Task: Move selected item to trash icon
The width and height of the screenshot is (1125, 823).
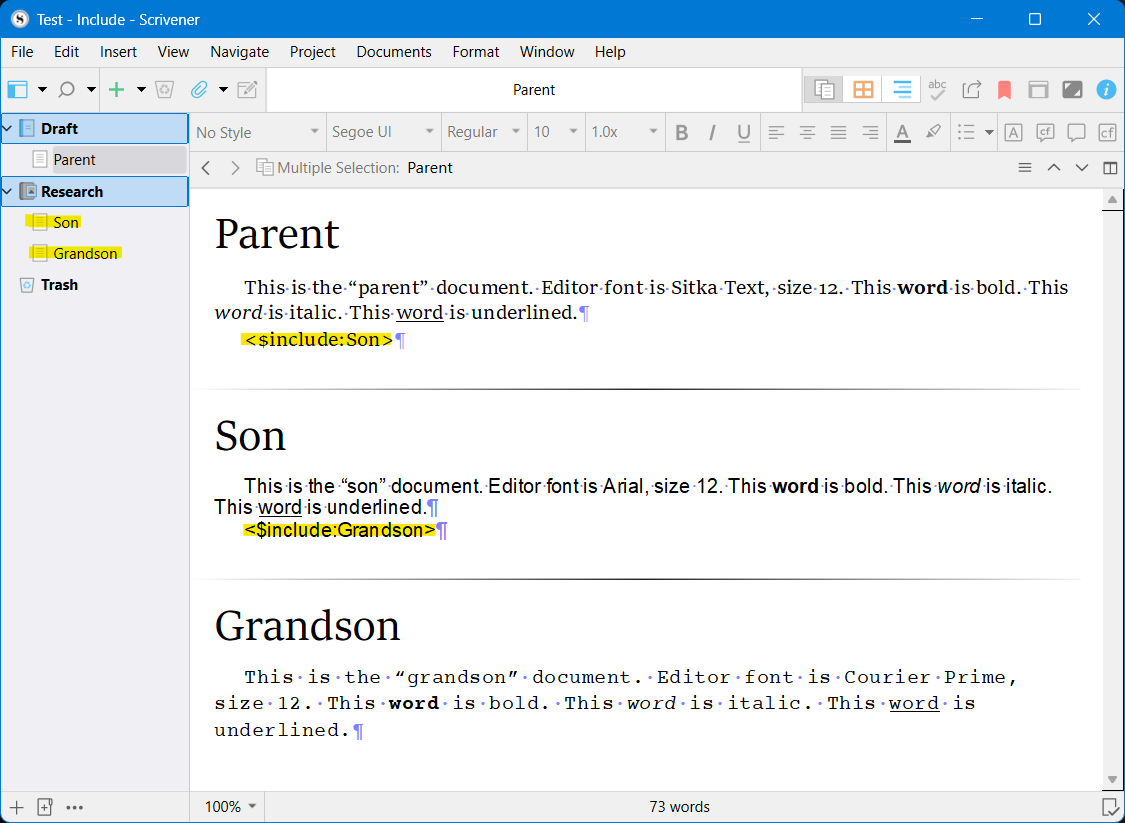Action: point(165,90)
